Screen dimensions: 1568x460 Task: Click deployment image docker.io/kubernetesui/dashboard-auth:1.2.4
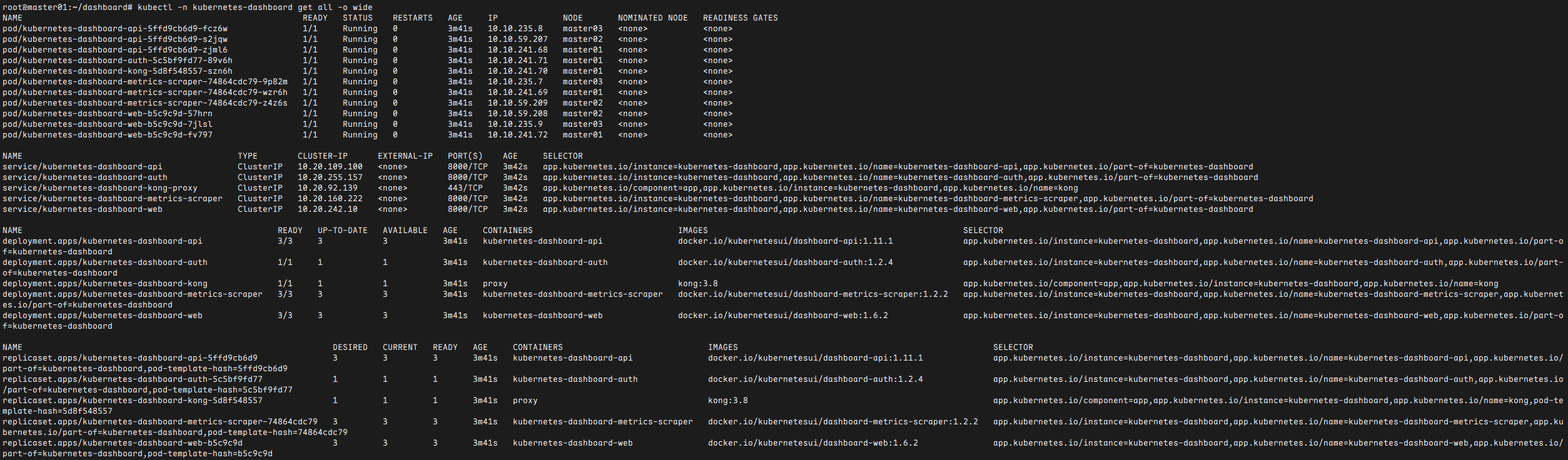point(786,262)
